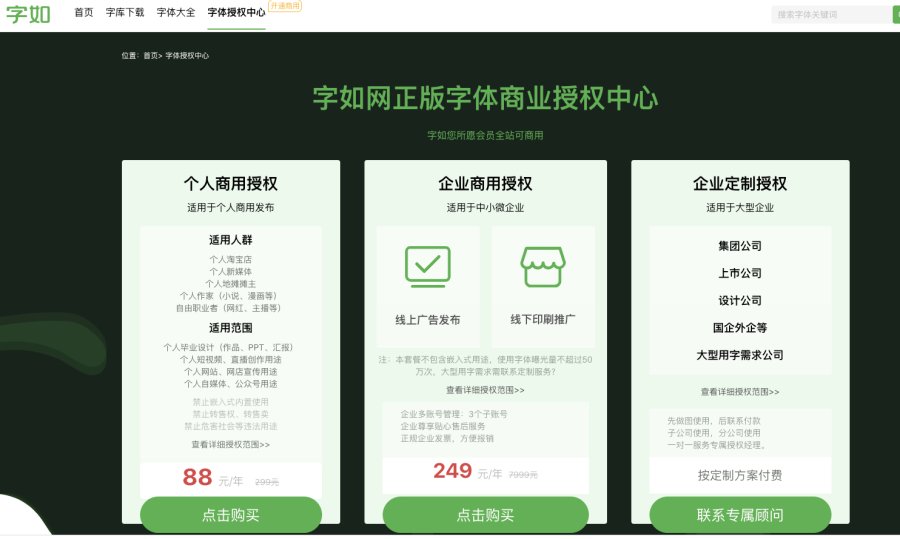The image size is (900, 539).
Task: Click the online ad checkmark monitor icon
Action: (x=428, y=267)
